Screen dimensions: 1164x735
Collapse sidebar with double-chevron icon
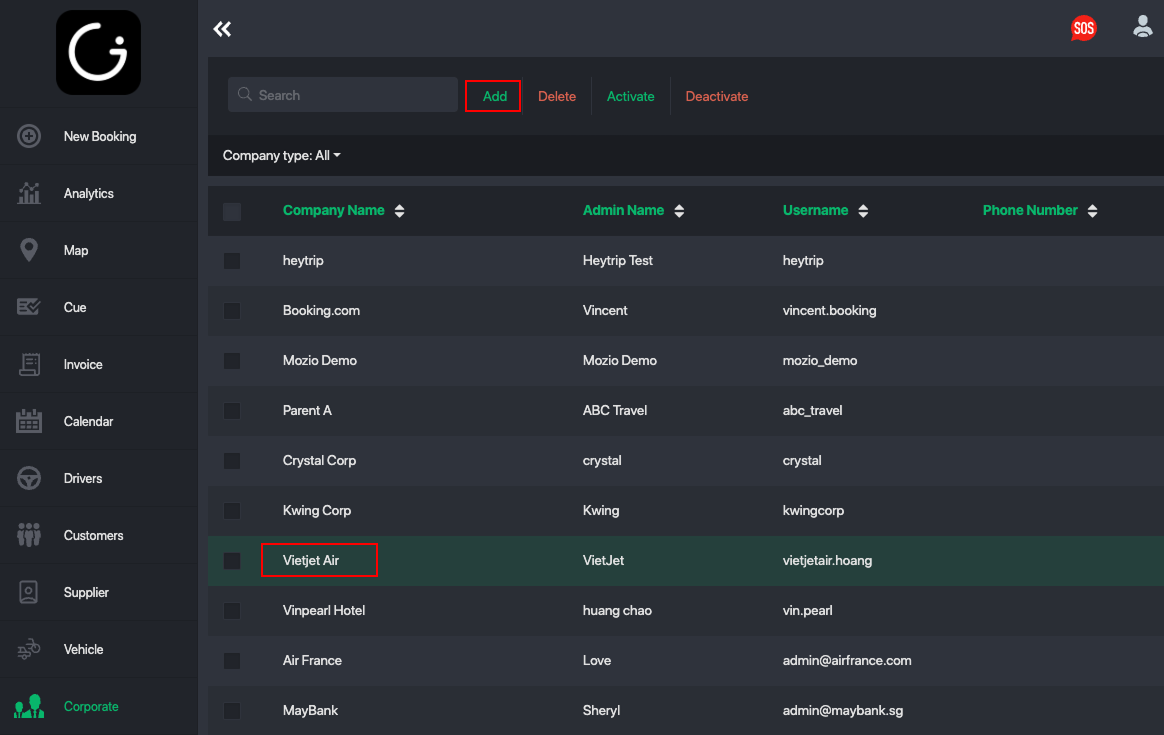click(x=222, y=29)
